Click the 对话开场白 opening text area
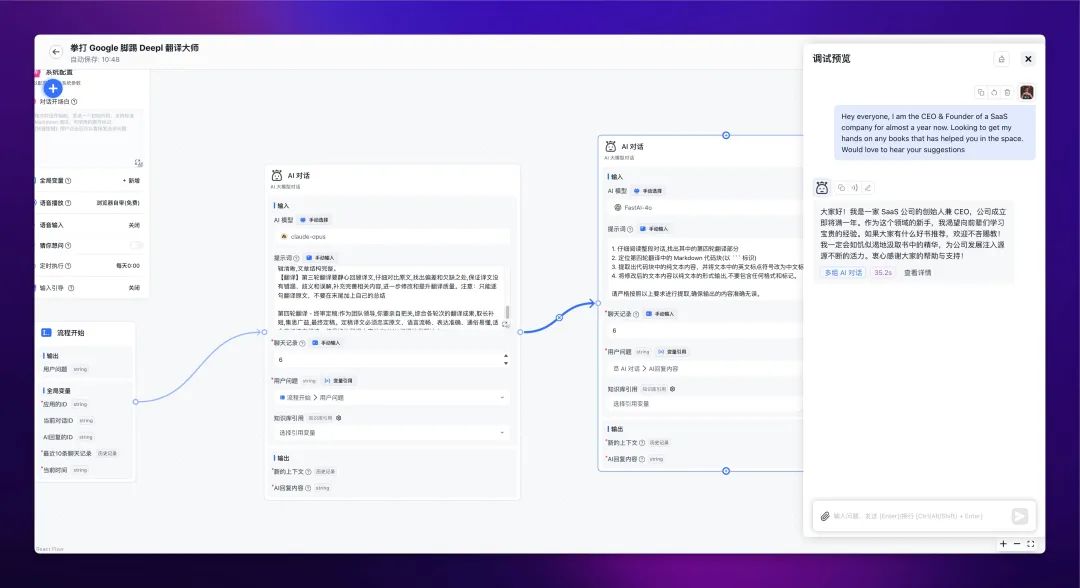This screenshot has width=1080, height=588. 89,138
